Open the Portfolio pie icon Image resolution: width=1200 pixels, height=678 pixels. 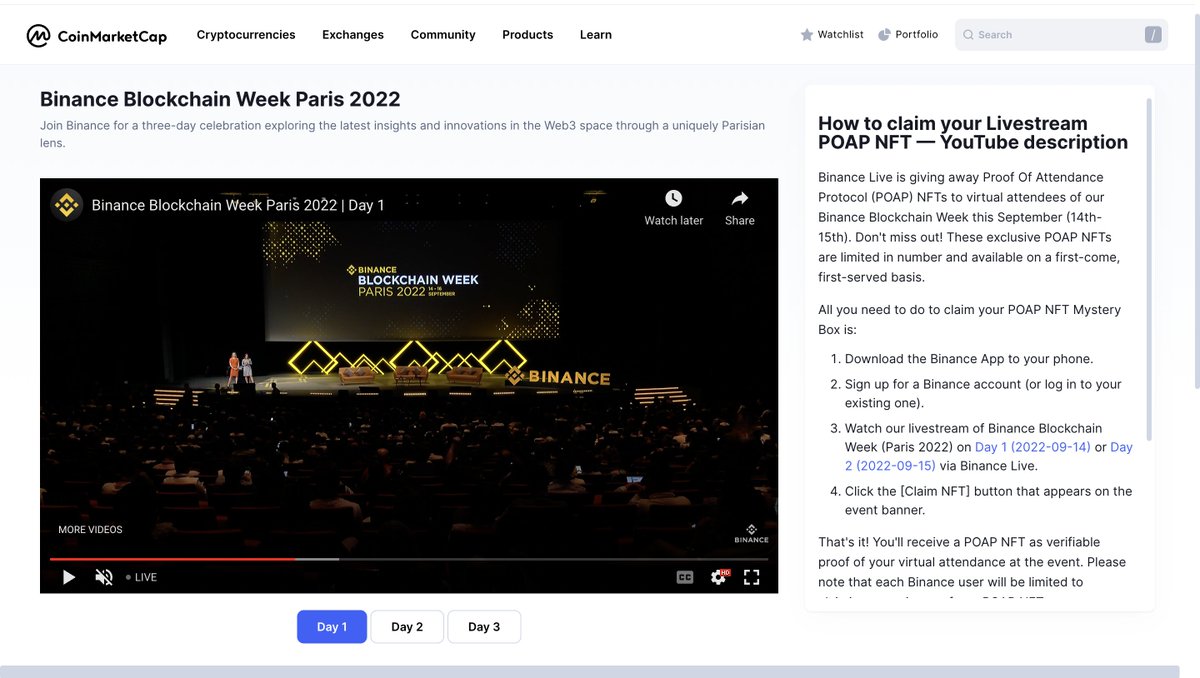[x=884, y=35]
